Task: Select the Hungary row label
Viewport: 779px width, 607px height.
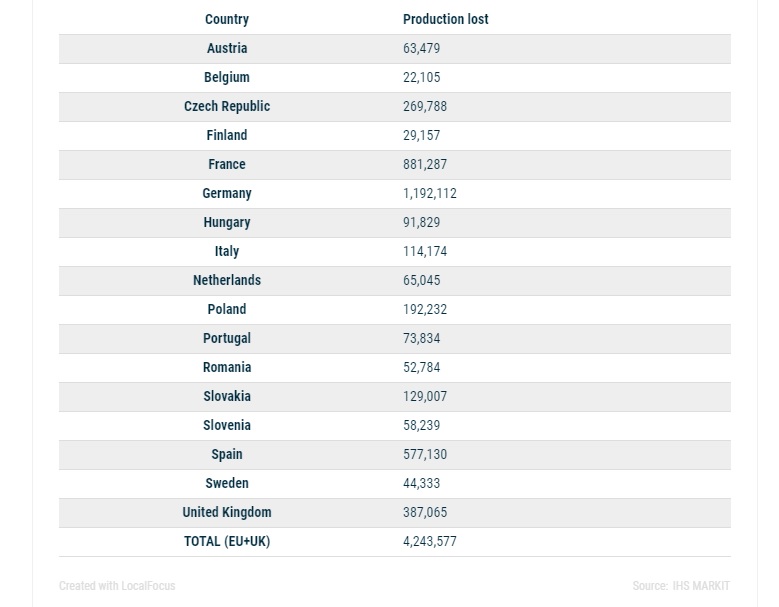Action: pyautogui.click(x=227, y=223)
